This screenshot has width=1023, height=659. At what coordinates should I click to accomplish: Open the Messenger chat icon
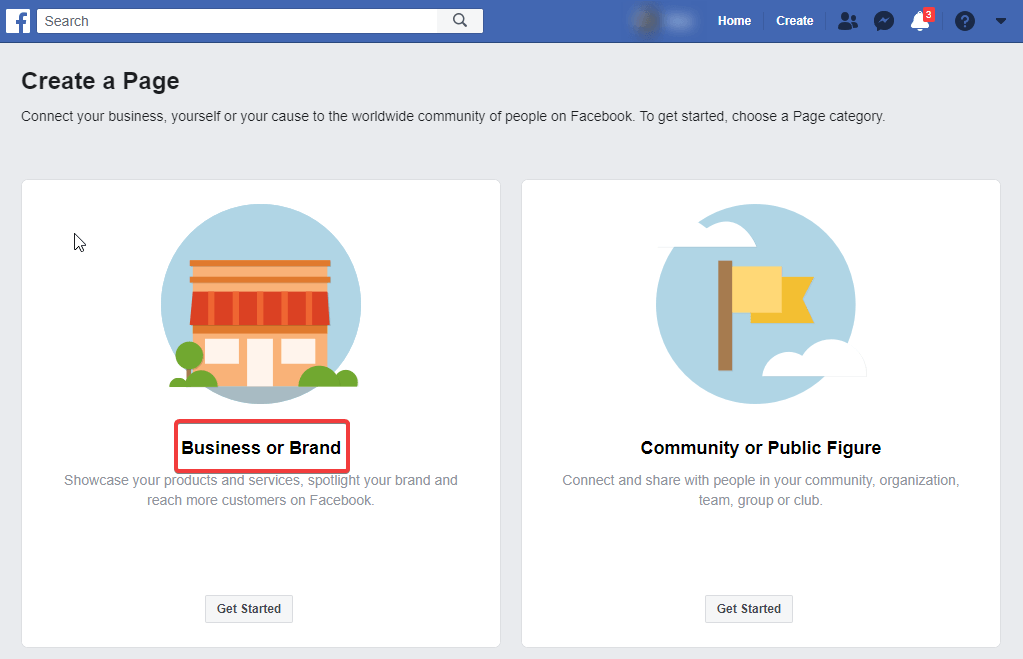coord(883,20)
